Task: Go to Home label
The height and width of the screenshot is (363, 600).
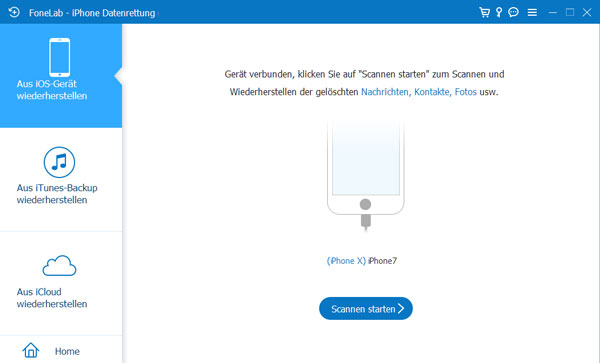Action: click(x=67, y=351)
